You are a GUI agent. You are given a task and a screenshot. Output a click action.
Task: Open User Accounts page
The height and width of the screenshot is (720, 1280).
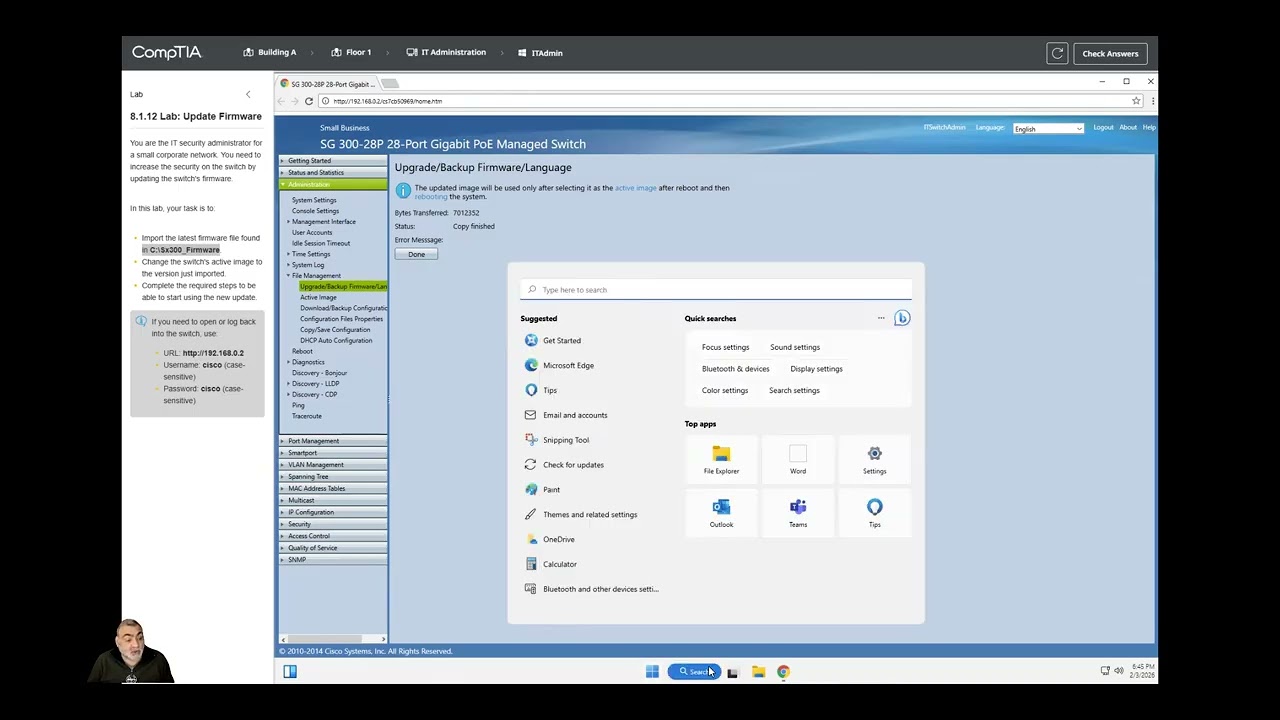[x=312, y=233]
